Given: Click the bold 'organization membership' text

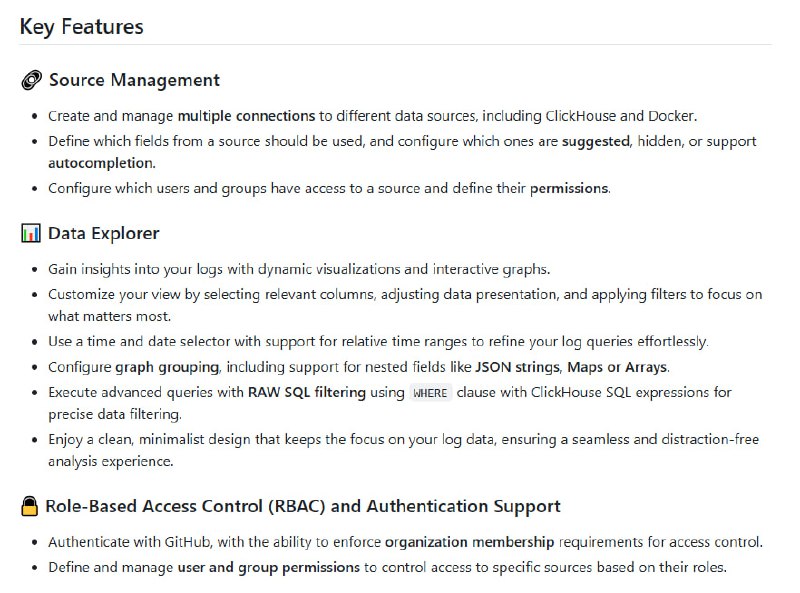Looking at the screenshot, I should [469, 542].
